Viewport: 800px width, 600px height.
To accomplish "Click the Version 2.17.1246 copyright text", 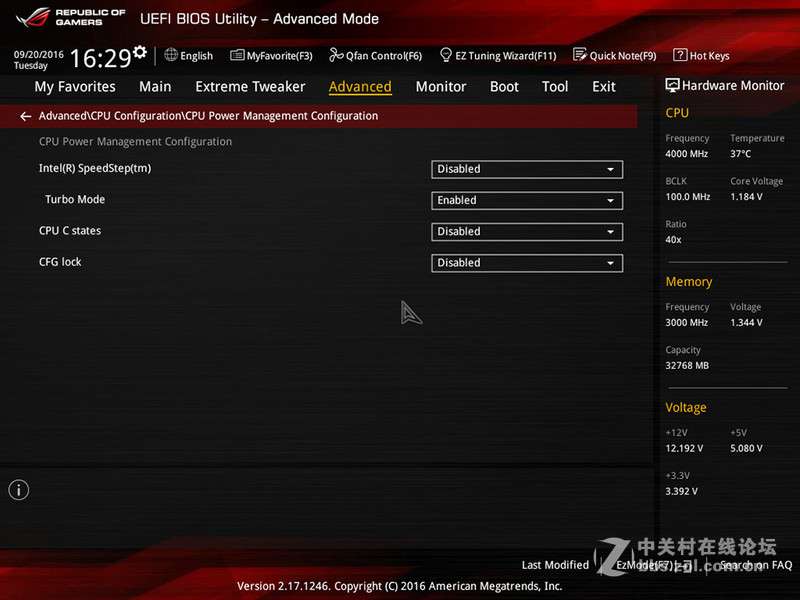I will point(399,586).
